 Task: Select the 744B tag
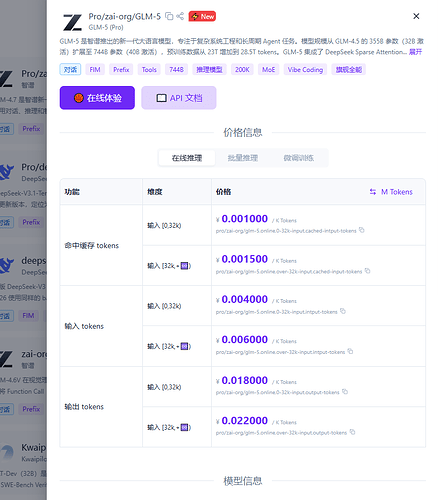point(176,69)
